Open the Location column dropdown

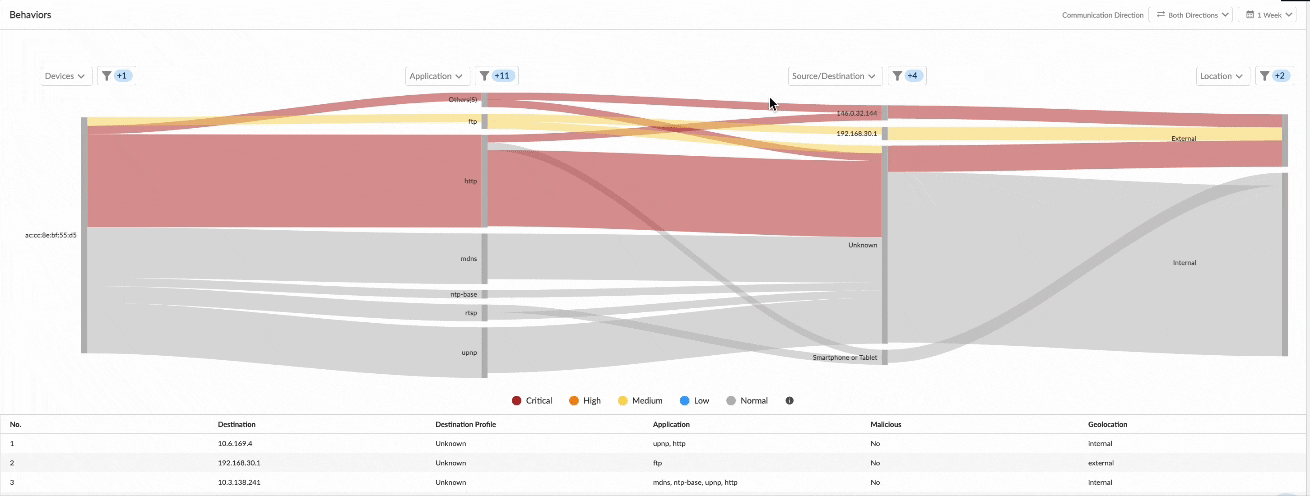(x=1222, y=76)
